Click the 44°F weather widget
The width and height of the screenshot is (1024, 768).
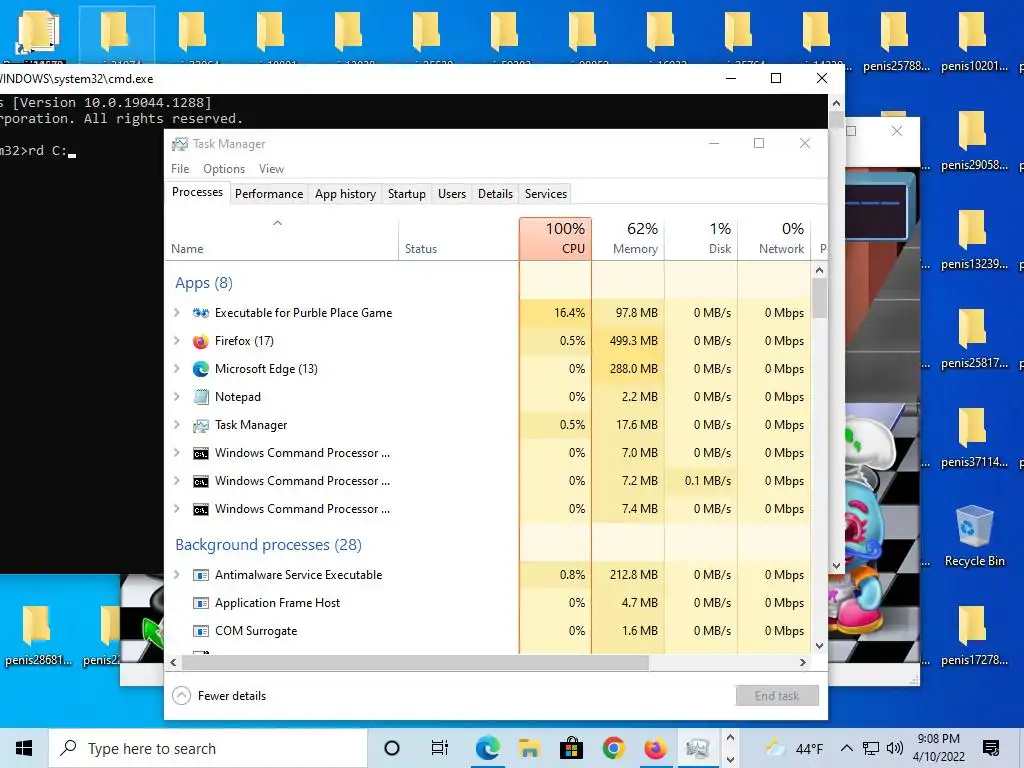click(795, 748)
